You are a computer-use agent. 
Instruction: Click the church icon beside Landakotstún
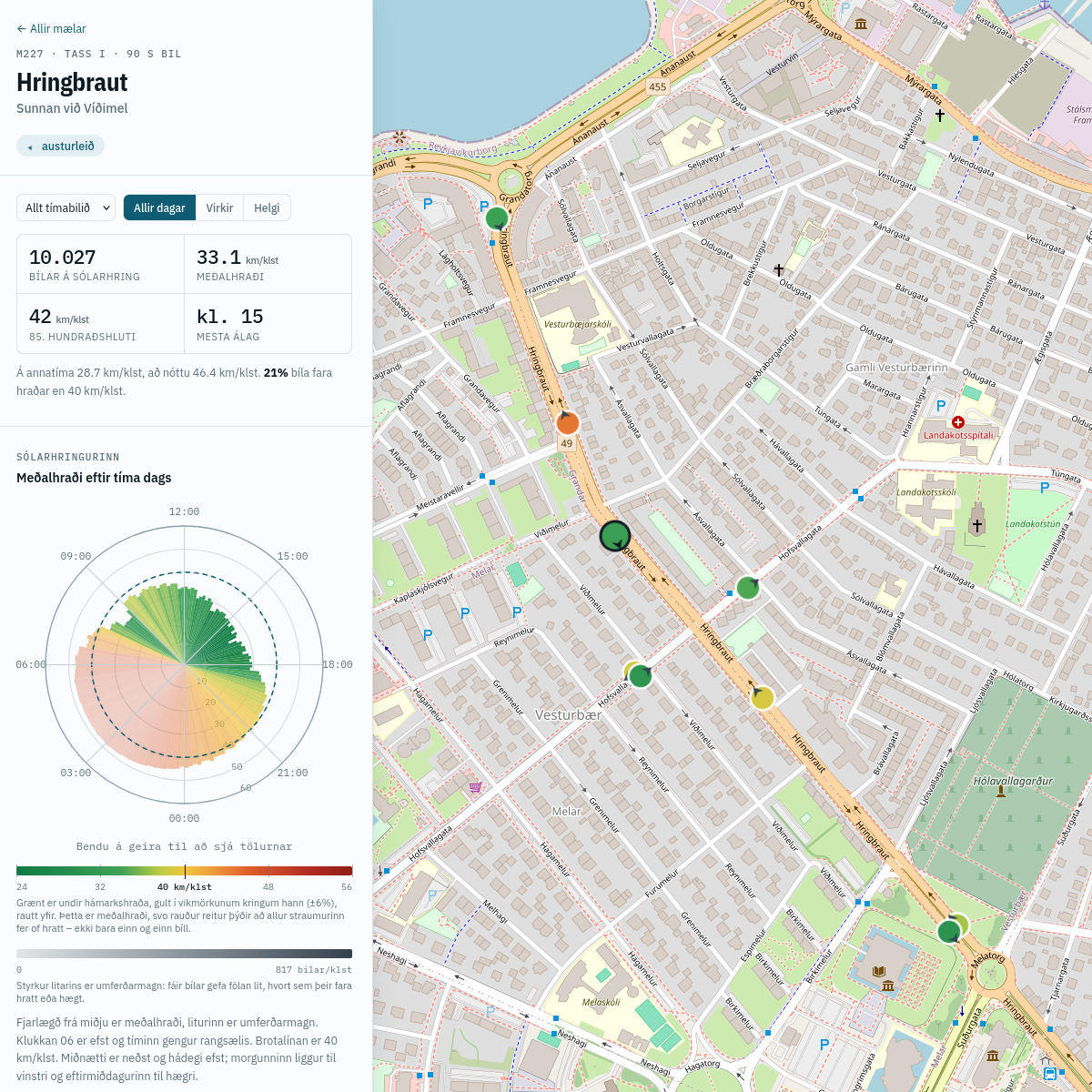(x=977, y=525)
